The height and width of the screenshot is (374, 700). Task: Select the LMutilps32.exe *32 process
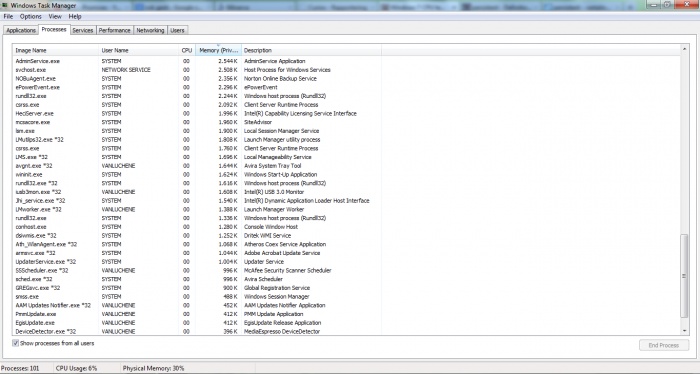tap(346, 139)
